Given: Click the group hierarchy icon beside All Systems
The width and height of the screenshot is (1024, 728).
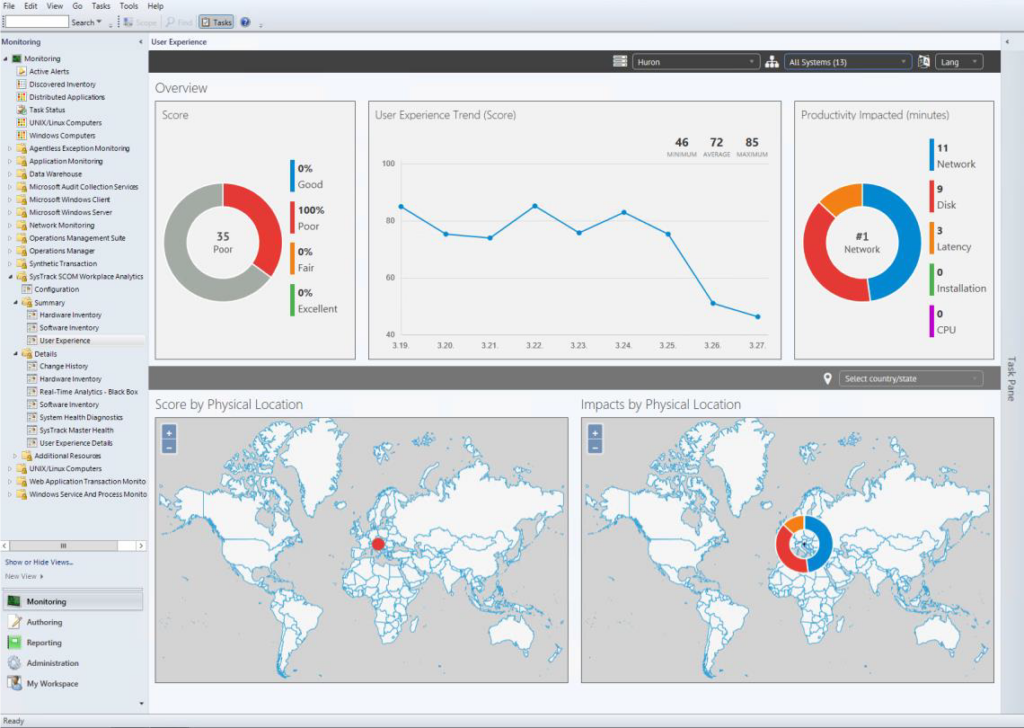Looking at the screenshot, I should (x=772, y=61).
